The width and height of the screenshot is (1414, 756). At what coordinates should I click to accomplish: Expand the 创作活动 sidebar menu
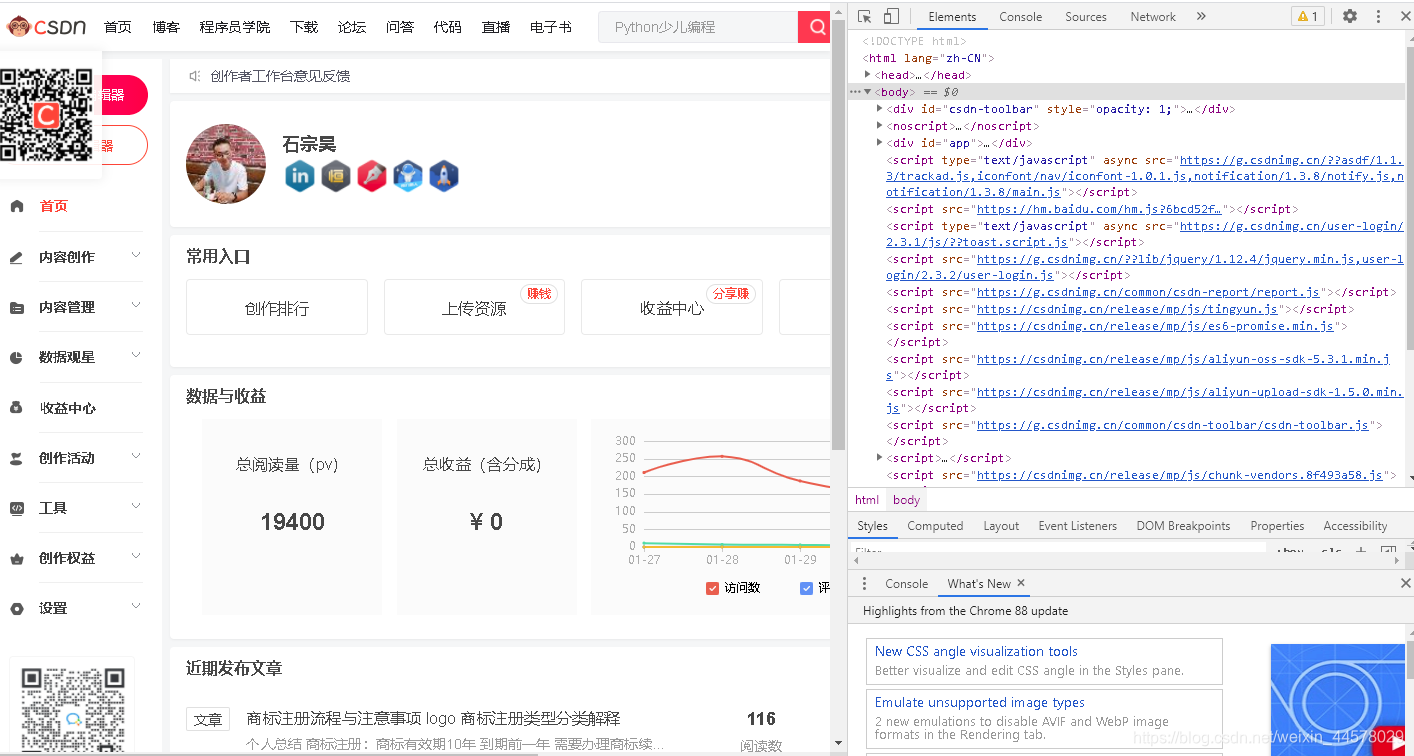click(136, 457)
